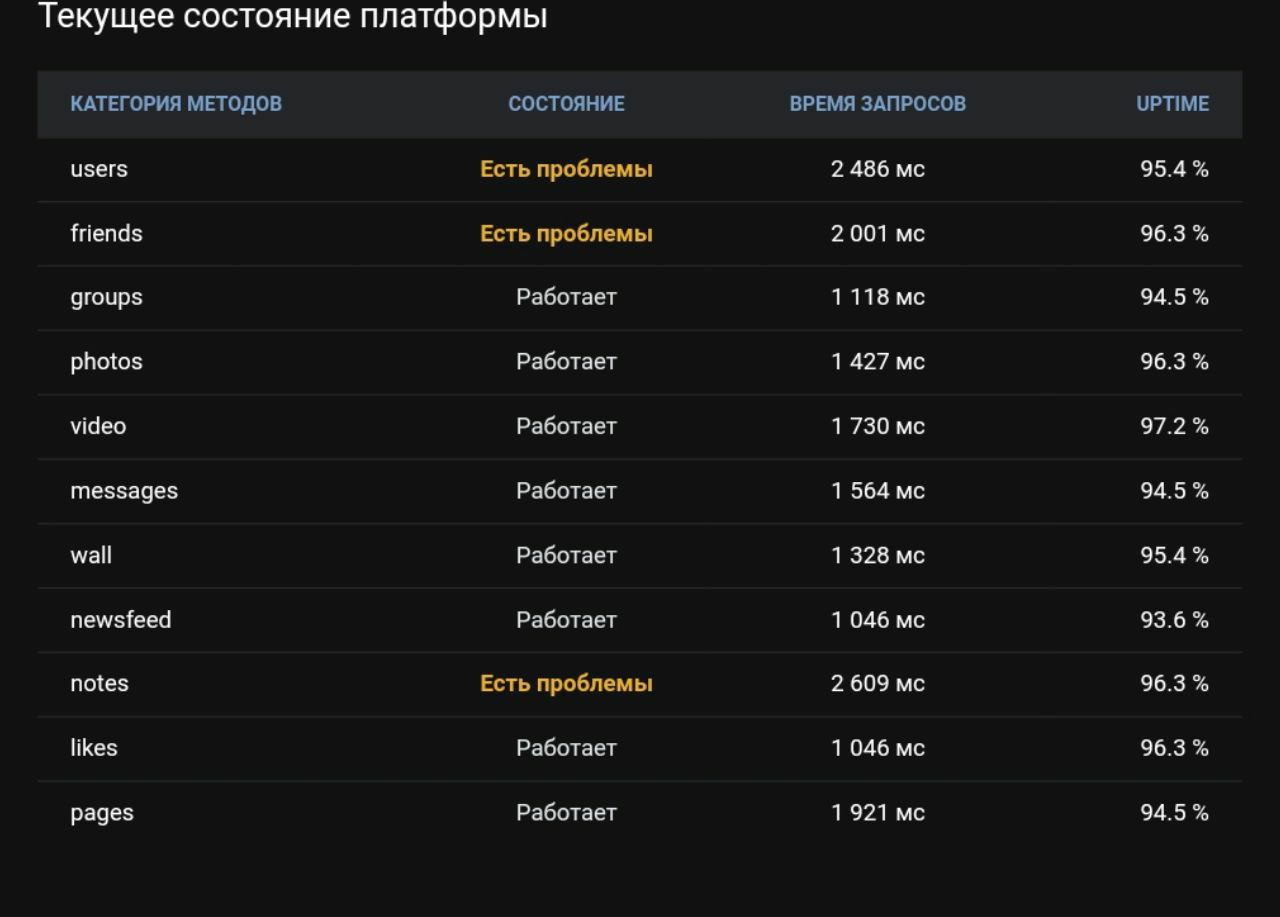Click 'Есть проблемы' status for users
The height and width of the screenshot is (917, 1280).
(x=566, y=169)
